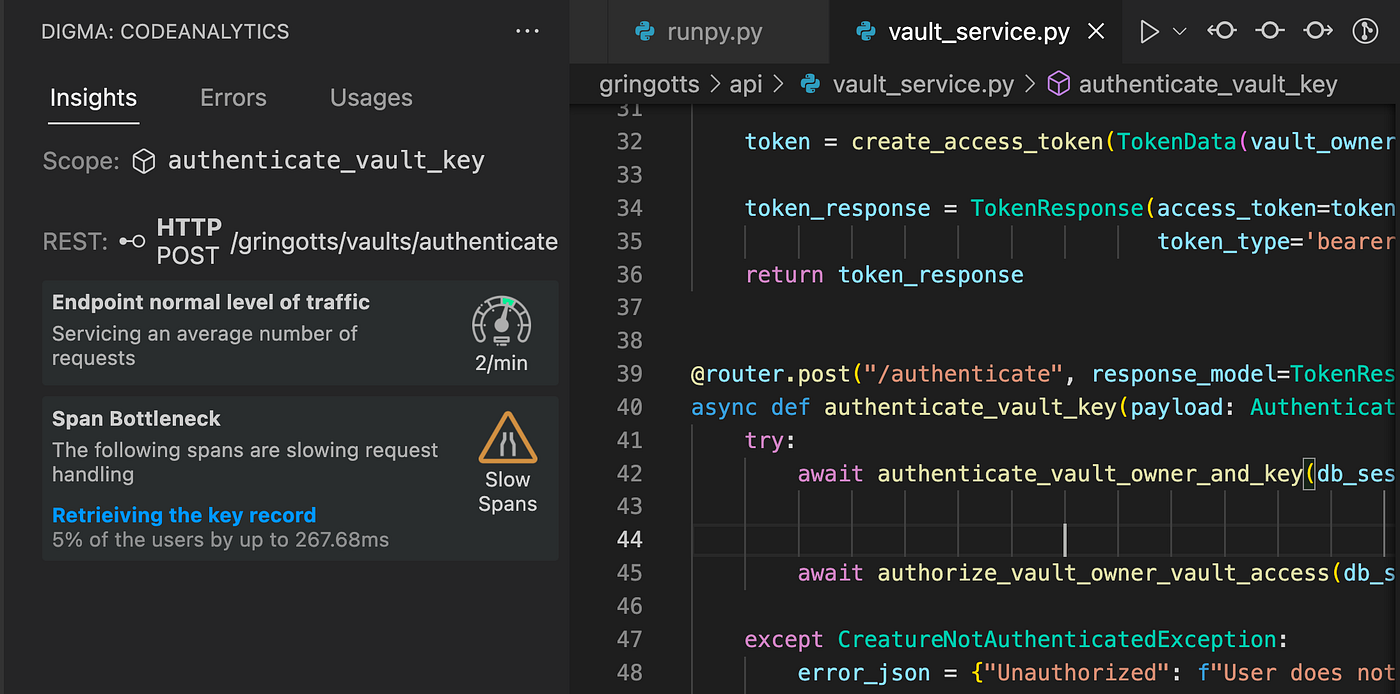This screenshot has width=1400, height=694.
Task: Switch to the Usages tab
Action: pos(371,98)
